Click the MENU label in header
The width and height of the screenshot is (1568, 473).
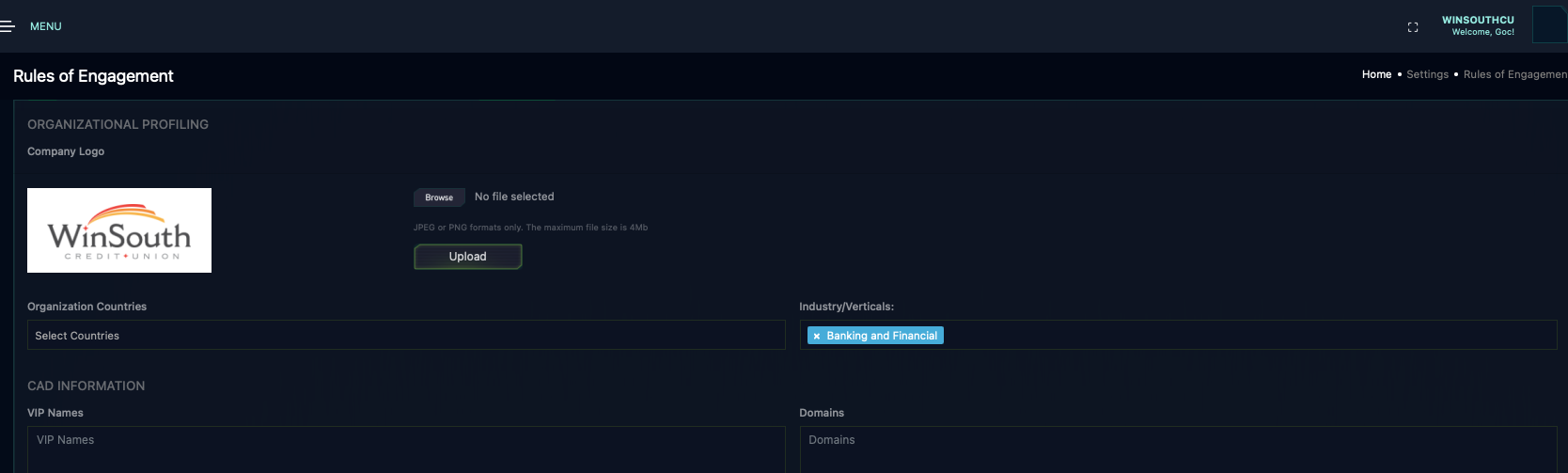45,26
